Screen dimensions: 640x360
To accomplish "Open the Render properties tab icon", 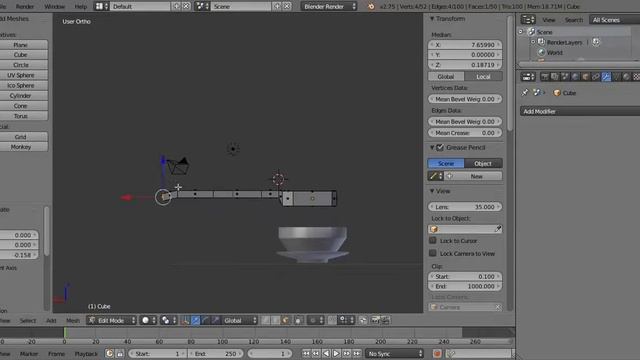I will coord(544,77).
